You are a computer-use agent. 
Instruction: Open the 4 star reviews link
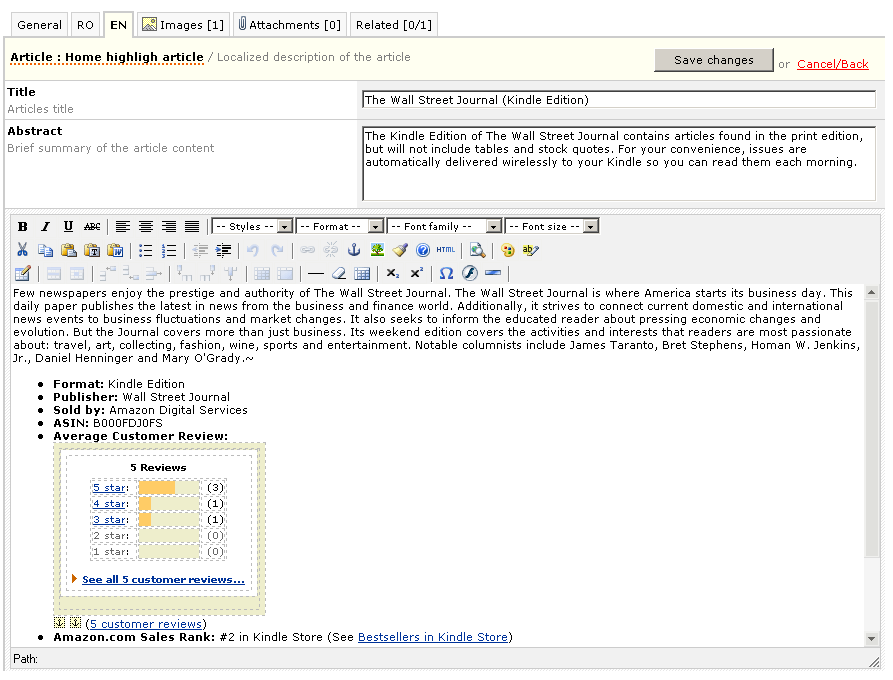[110, 503]
